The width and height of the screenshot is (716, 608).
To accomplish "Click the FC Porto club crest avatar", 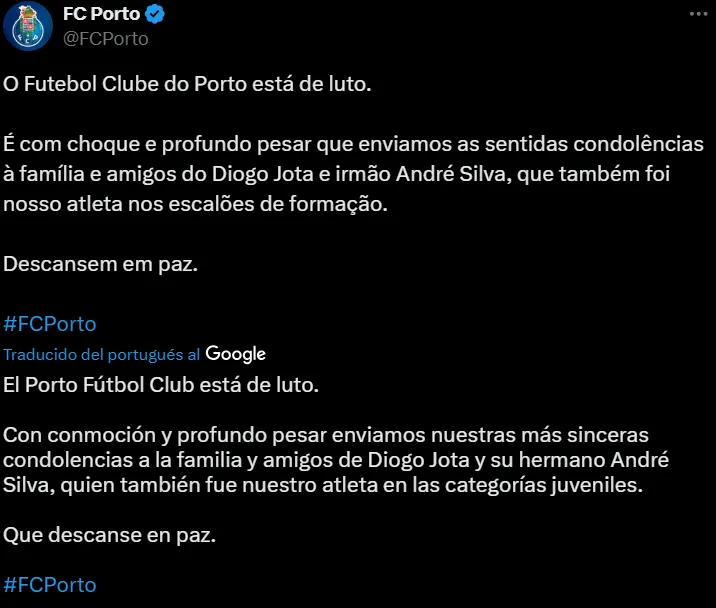I will (28, 27).
